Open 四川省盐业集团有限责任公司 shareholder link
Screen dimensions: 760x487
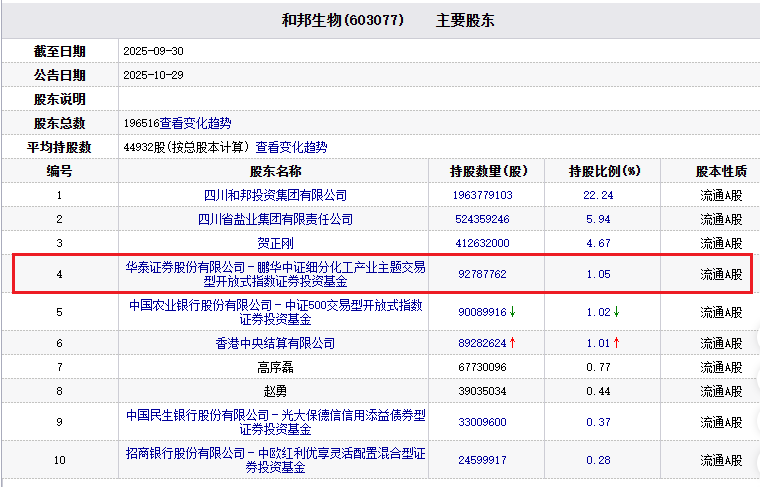pos(275,219)
